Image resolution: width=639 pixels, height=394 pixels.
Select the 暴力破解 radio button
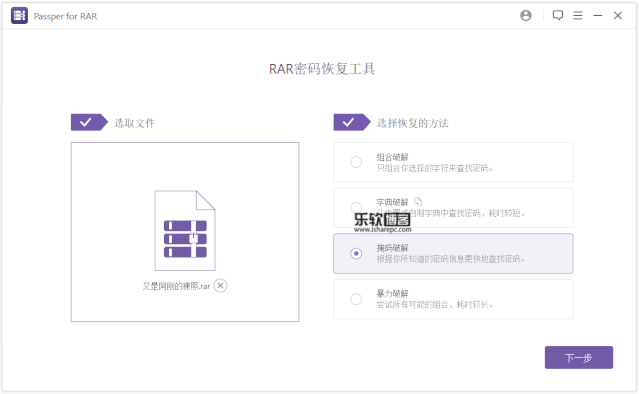click(356, 299)
